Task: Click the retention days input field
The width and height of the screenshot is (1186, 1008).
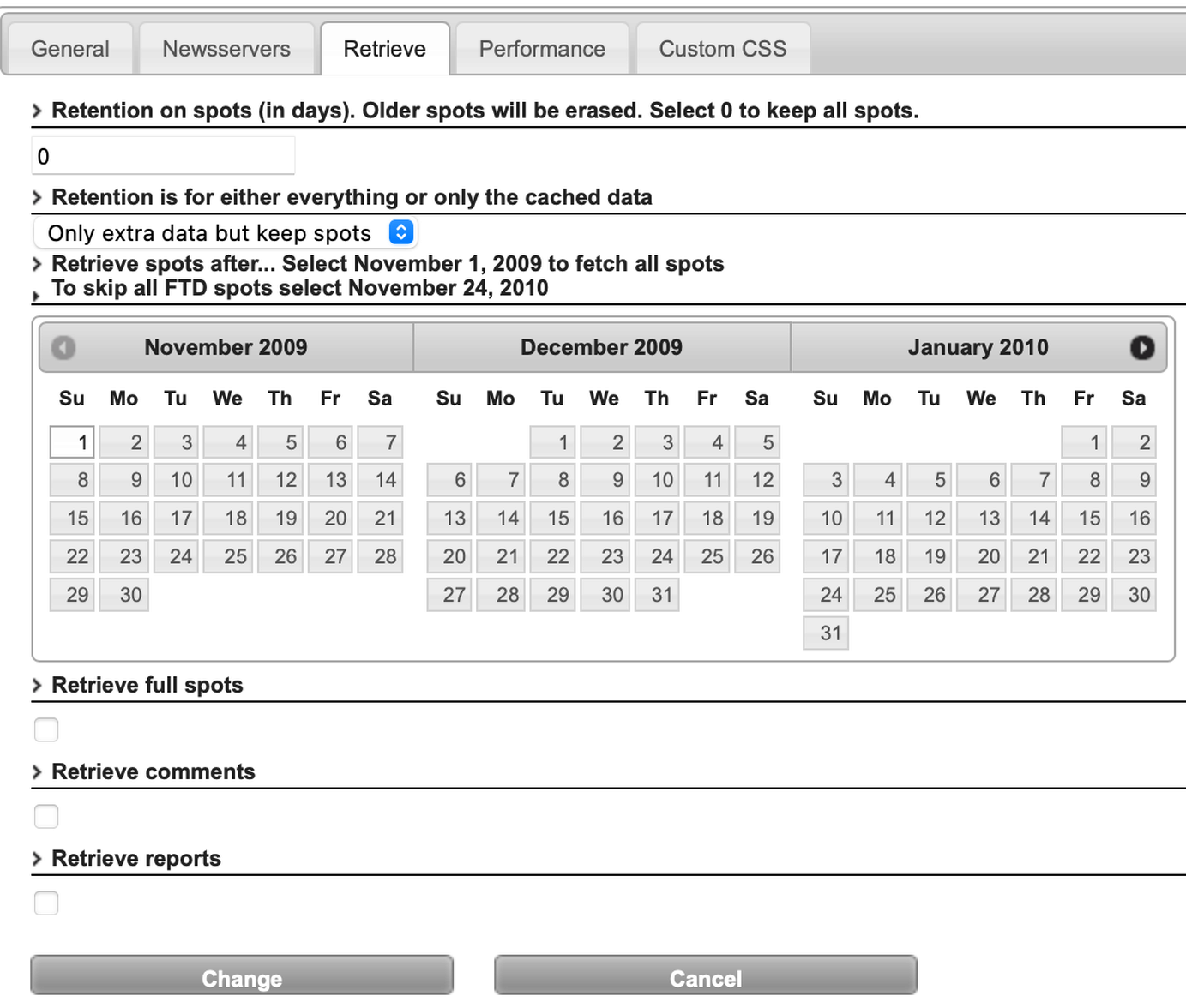Action: pyautogui.click(x=163, y=156)
